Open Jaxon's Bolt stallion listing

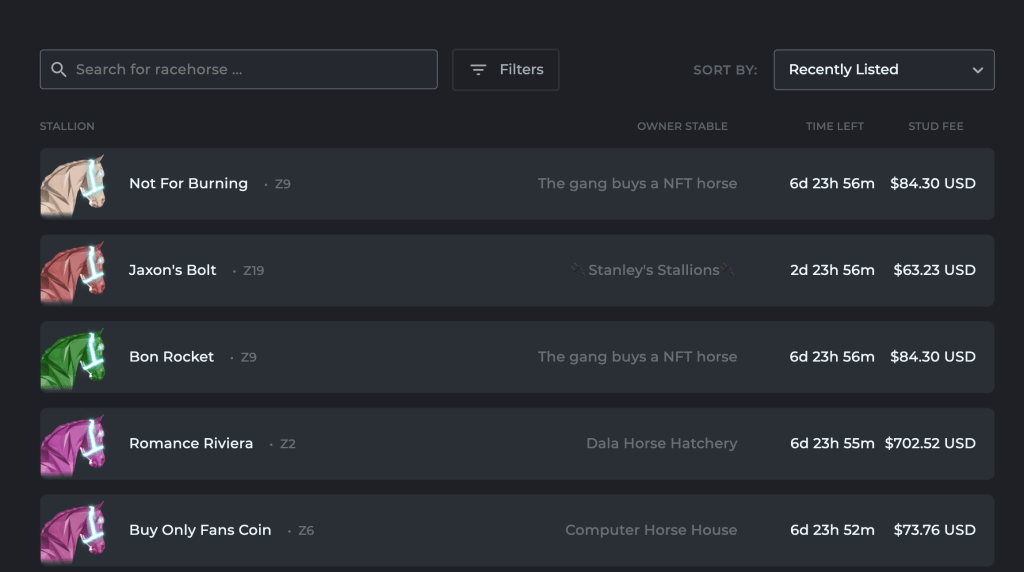tap(172, 270)
